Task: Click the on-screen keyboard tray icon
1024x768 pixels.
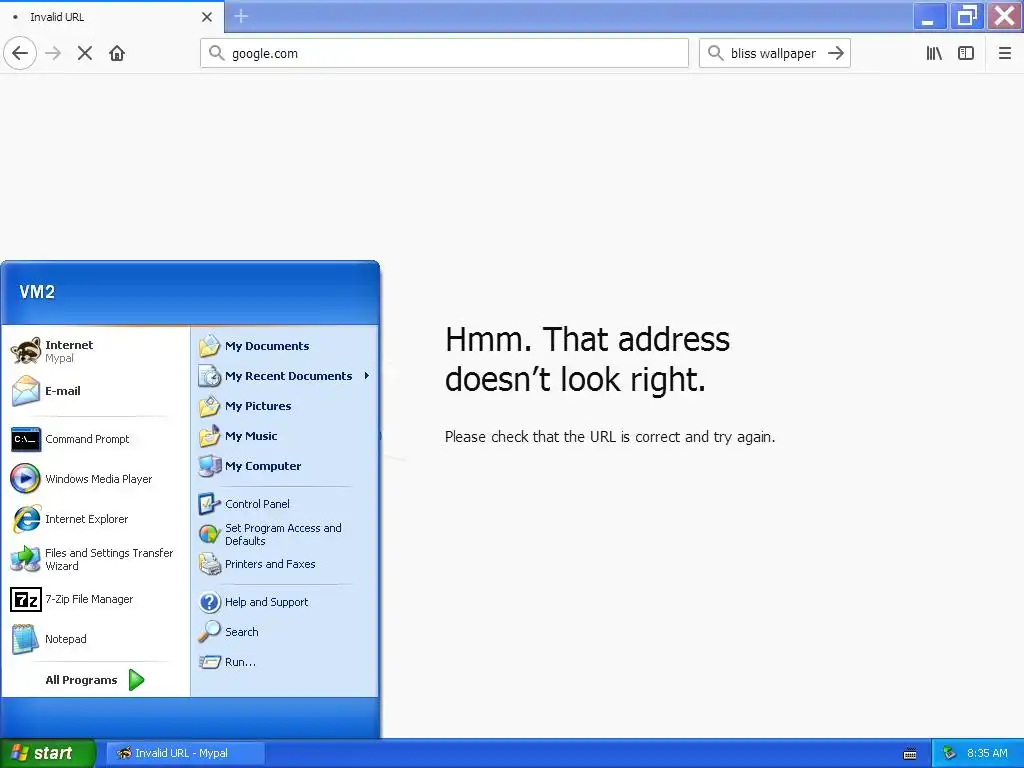Action: coord(910,754)
